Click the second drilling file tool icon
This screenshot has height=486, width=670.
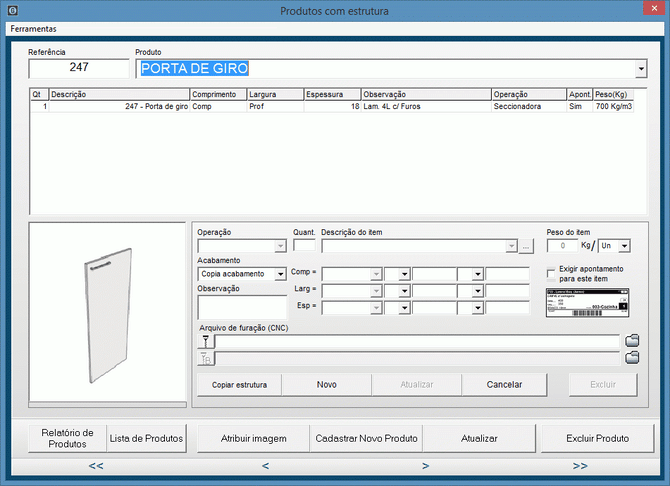(x=206, y=358)
